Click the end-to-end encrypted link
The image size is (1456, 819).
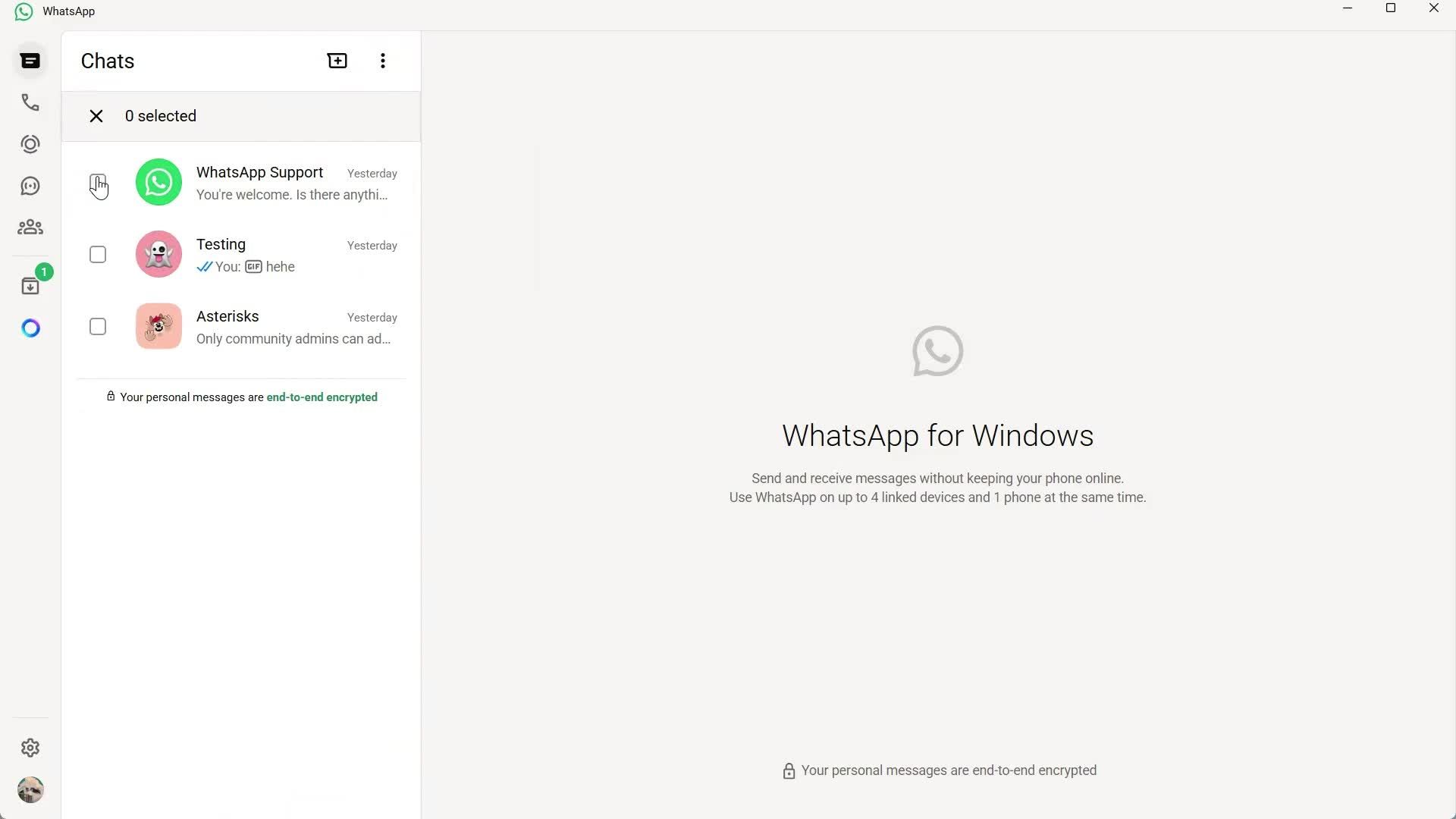point(322,397)
